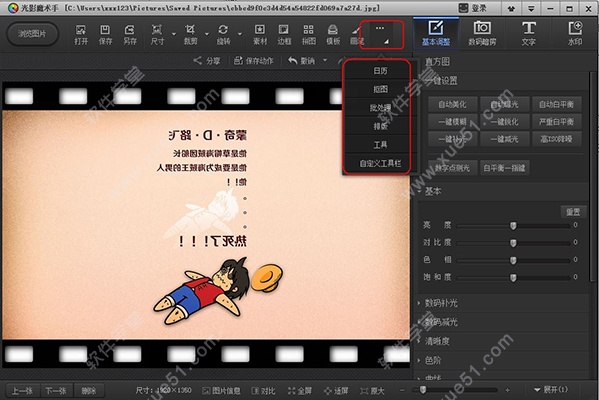Apply 高ISO降噪 preset

pyautogui.click(x=556, y=139)
